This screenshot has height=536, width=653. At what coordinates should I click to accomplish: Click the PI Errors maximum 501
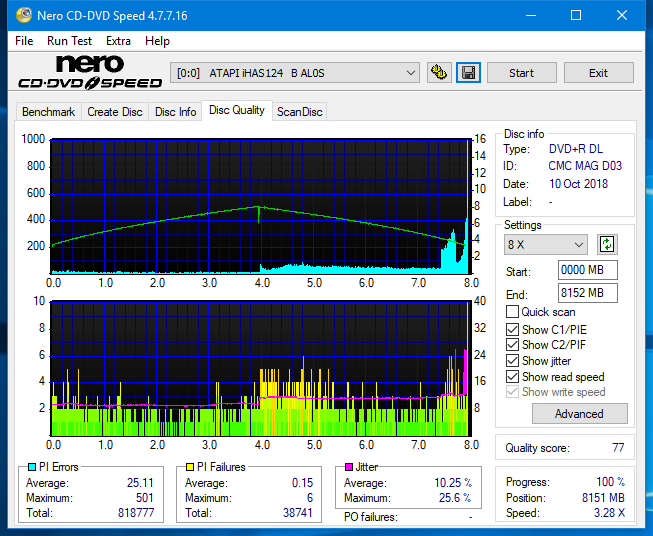coord(145,498)
